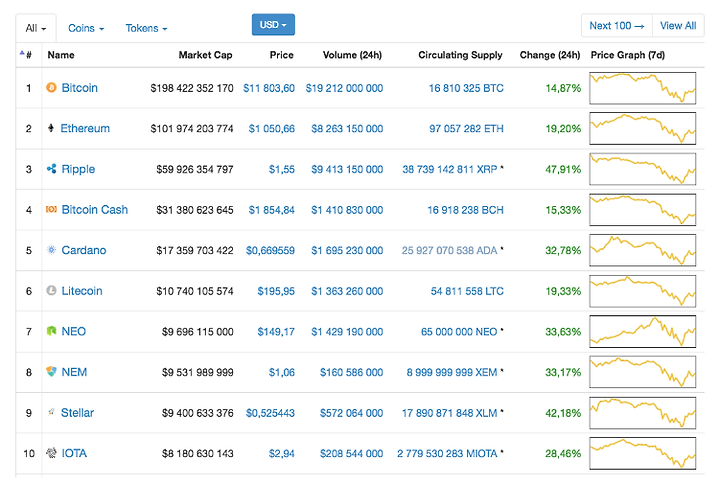Sort by Circulating Supply header

(x=460, y=55)
